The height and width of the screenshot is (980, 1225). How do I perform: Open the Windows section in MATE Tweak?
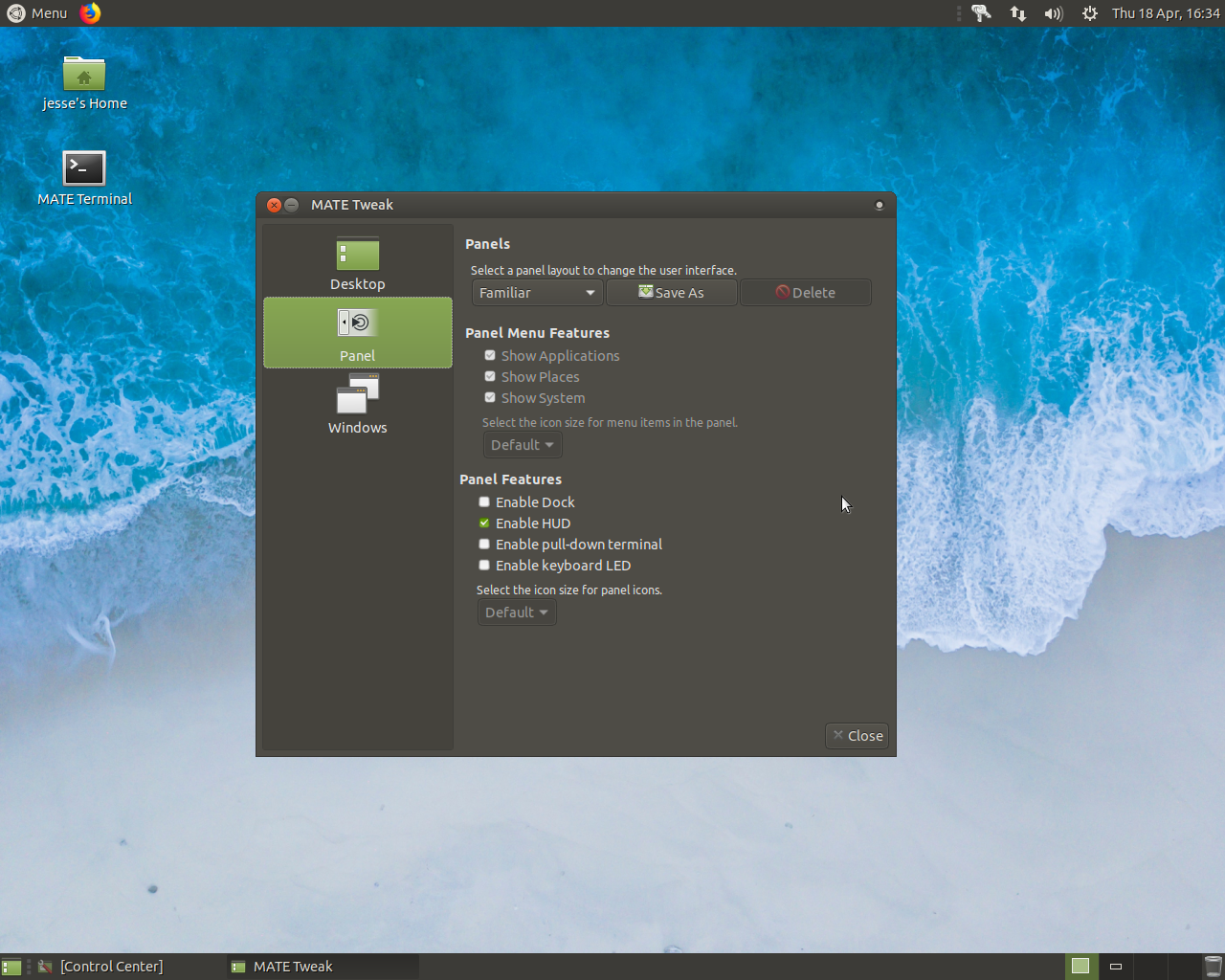(x=357, y=404)
